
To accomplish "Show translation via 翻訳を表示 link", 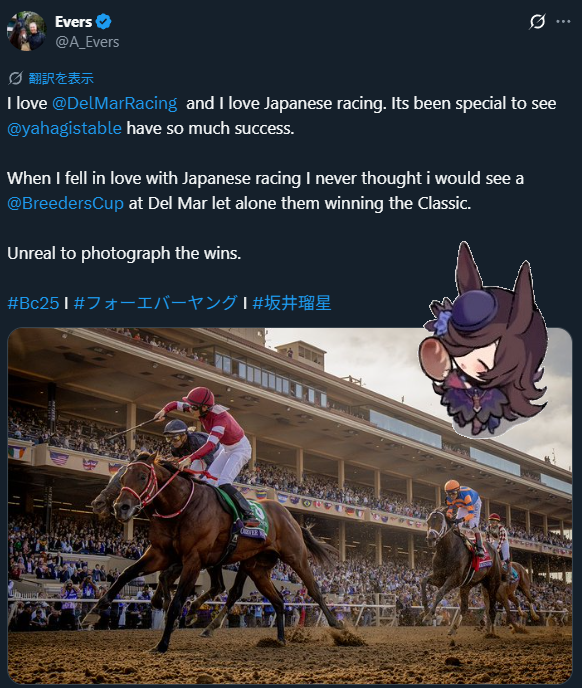I will (61, 79).
